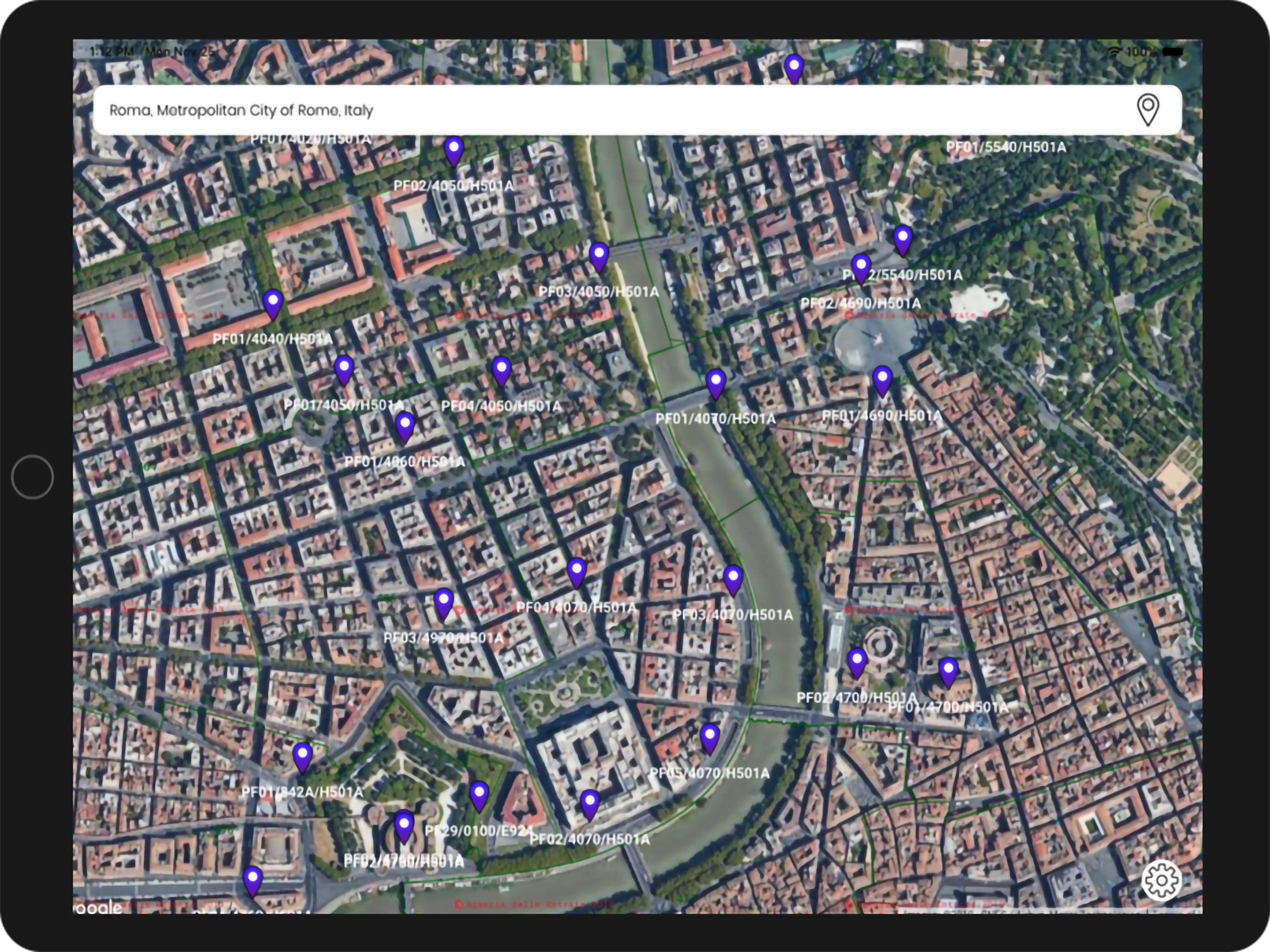Viewport: 1270px width, 952px height.
Task: Select the marker above PF29/0100/E924
Action: tap(479, 795)
